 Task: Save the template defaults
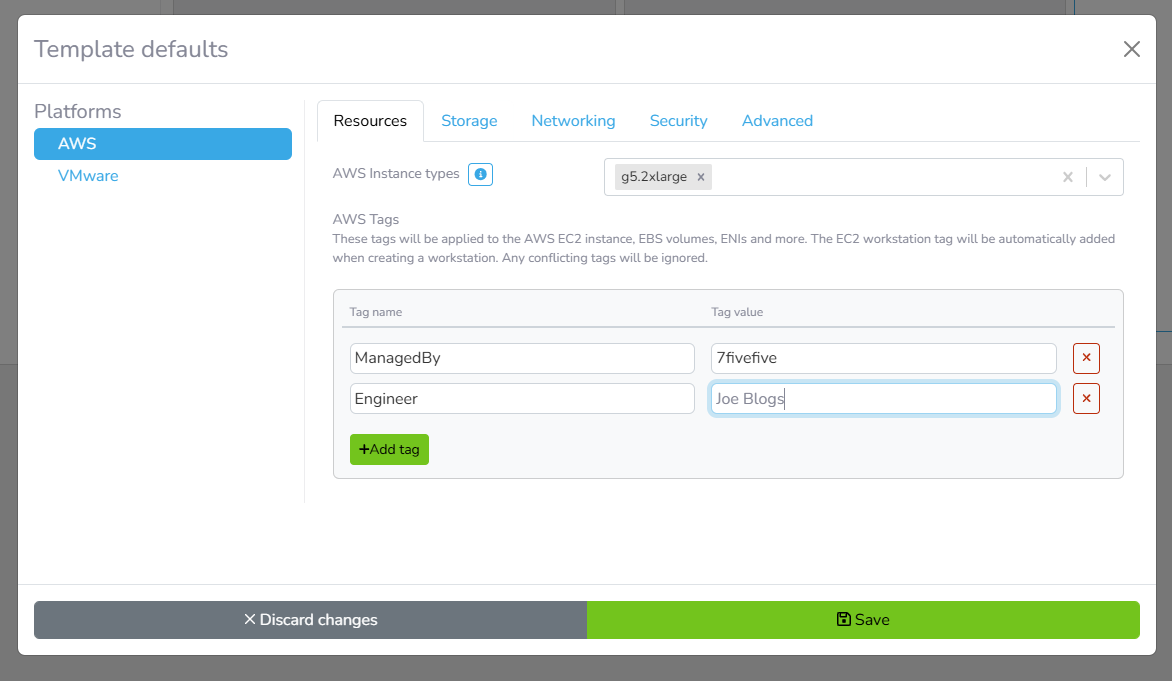(x=863, y=620)
